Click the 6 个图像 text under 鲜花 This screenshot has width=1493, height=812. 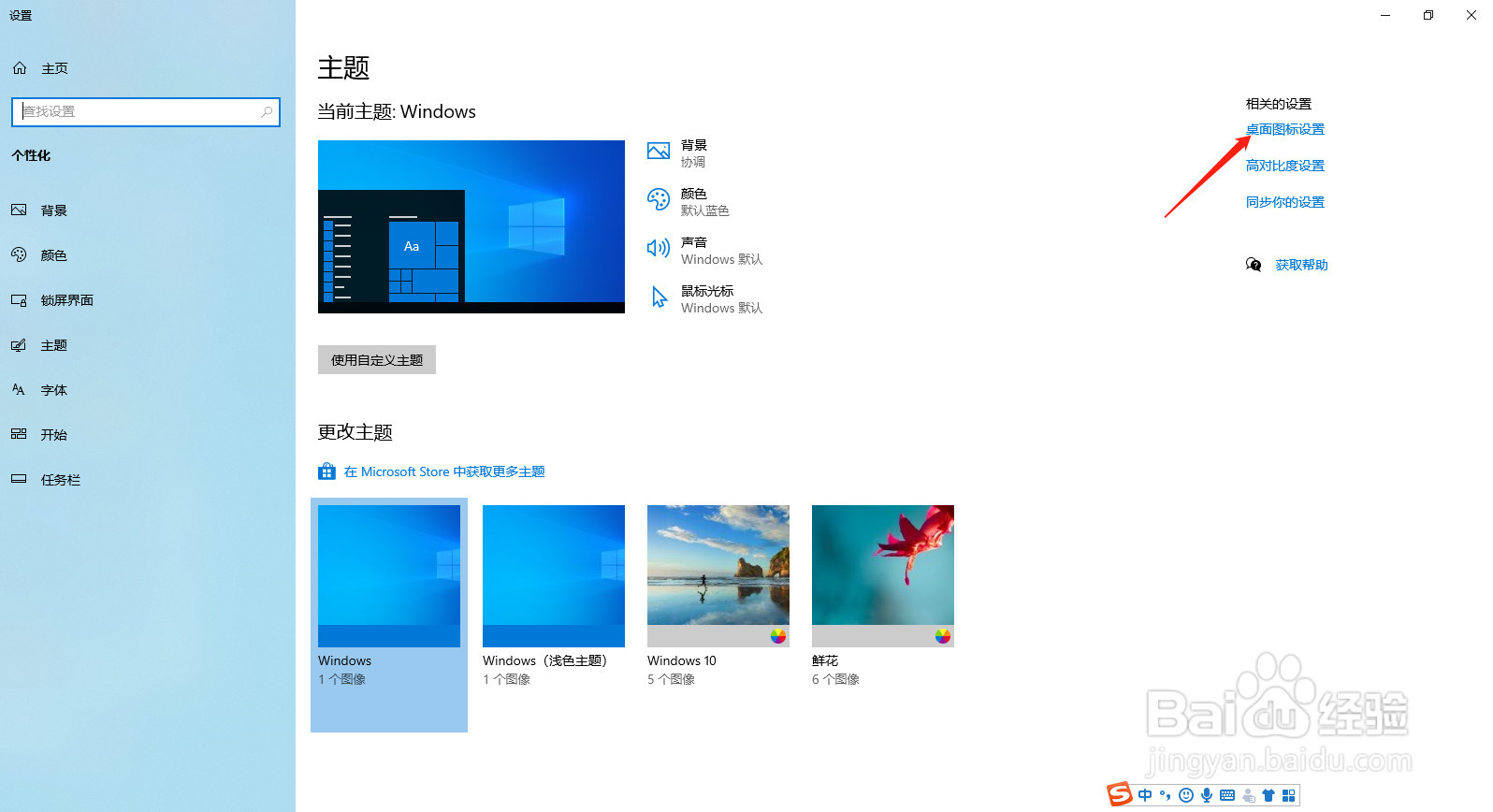(836, 679)
